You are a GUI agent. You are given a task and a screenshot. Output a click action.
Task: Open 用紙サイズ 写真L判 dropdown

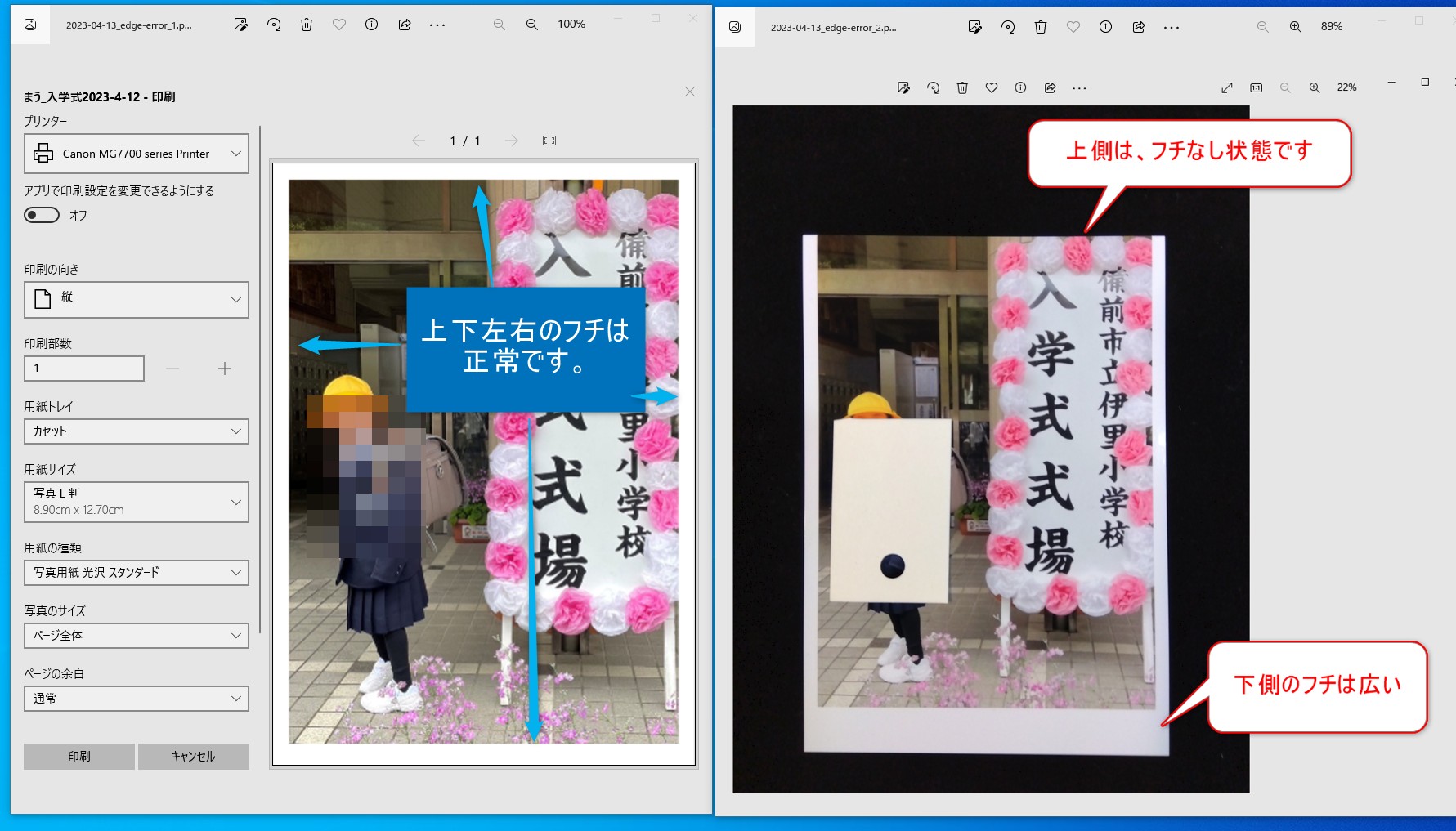point(137,502)
